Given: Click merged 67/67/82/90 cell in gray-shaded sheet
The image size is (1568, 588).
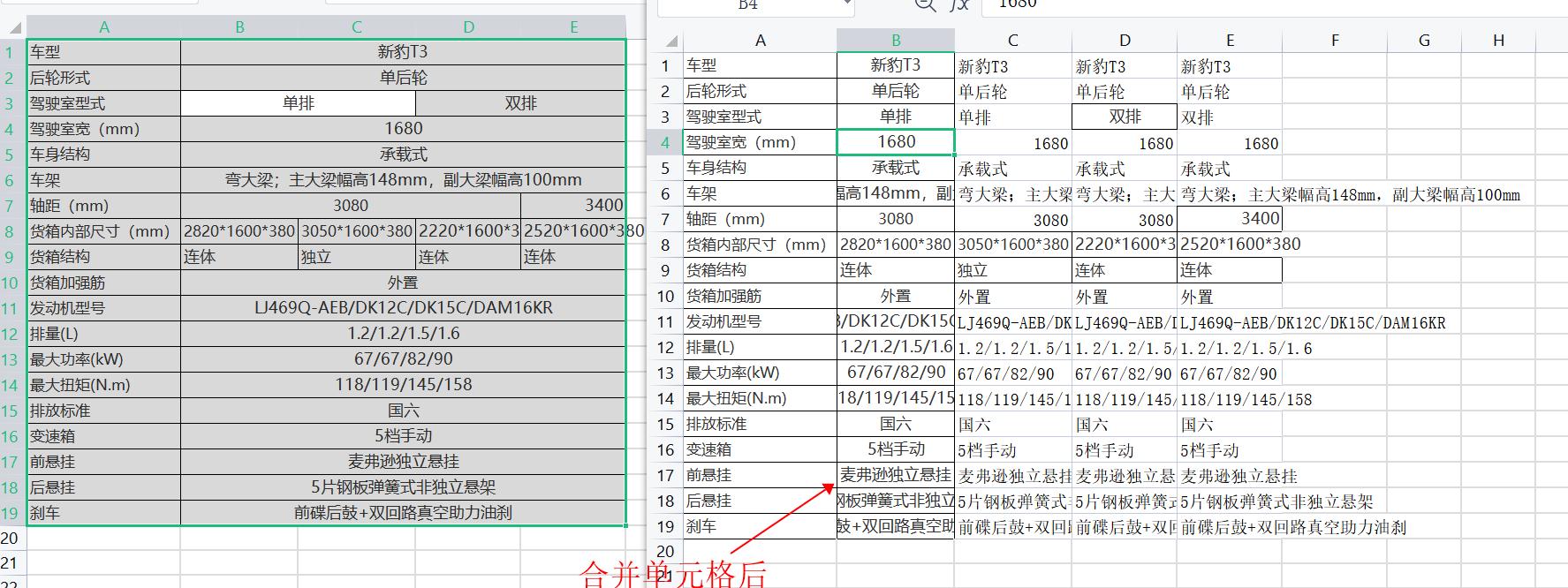Looking at the screenshot, I should [404, 359].
